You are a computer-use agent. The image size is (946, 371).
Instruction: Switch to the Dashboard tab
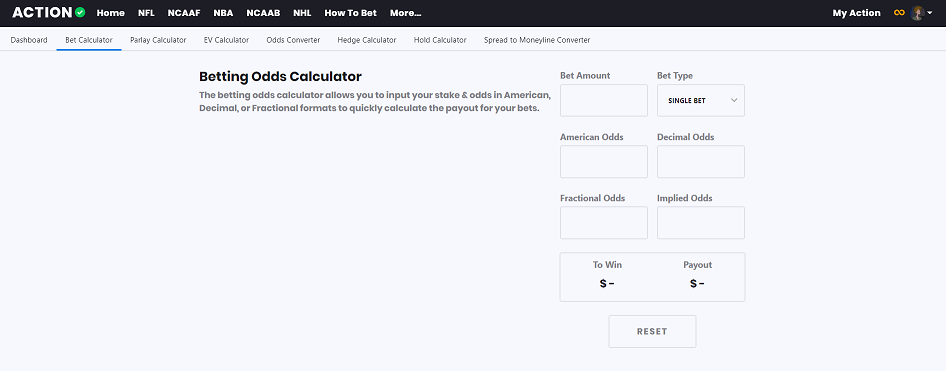pyautogui.click(x=29, y=40)
